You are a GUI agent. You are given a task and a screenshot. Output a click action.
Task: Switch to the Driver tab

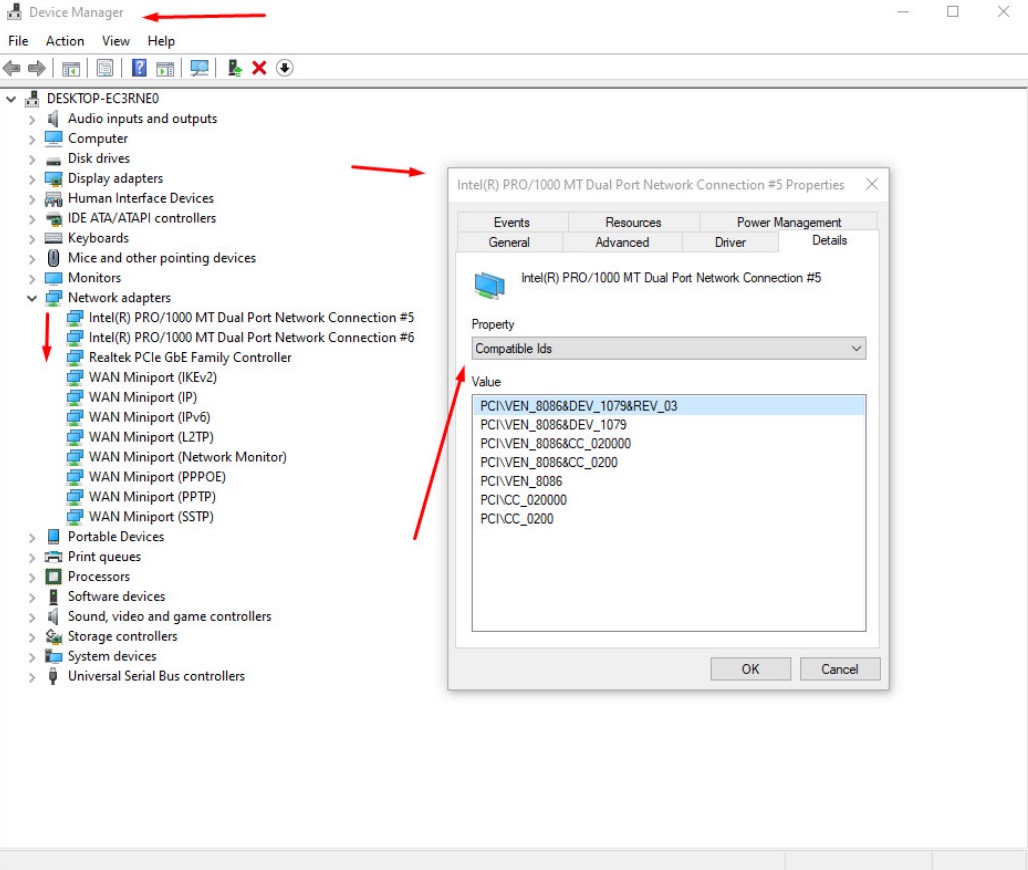[730, 242]
